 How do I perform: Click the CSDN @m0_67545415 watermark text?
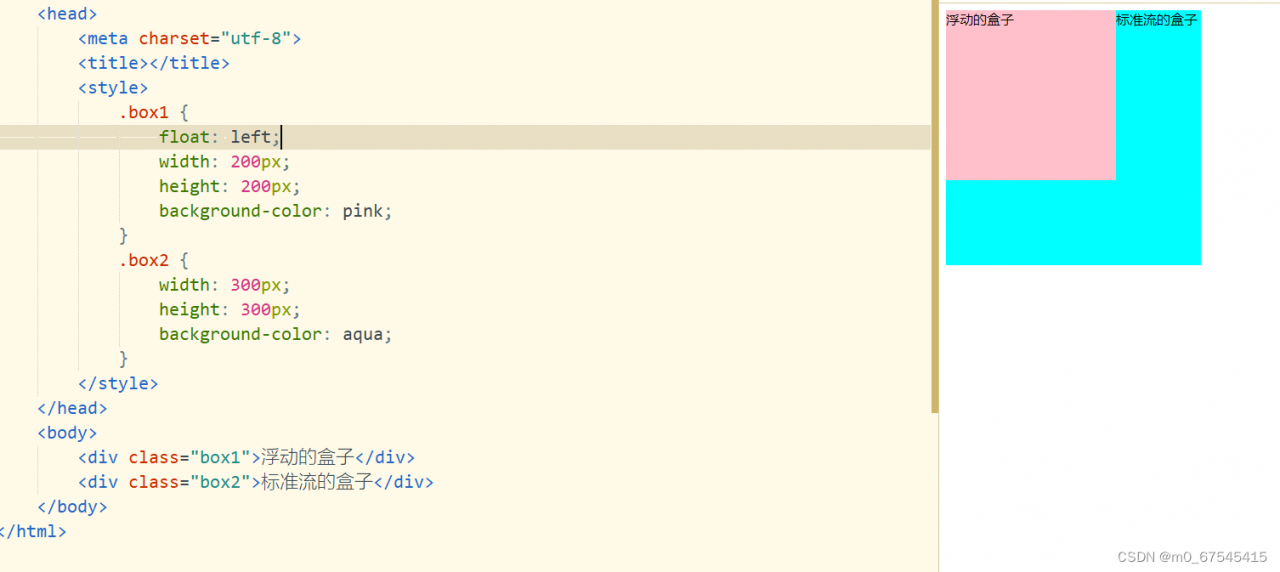(1192, 556)
